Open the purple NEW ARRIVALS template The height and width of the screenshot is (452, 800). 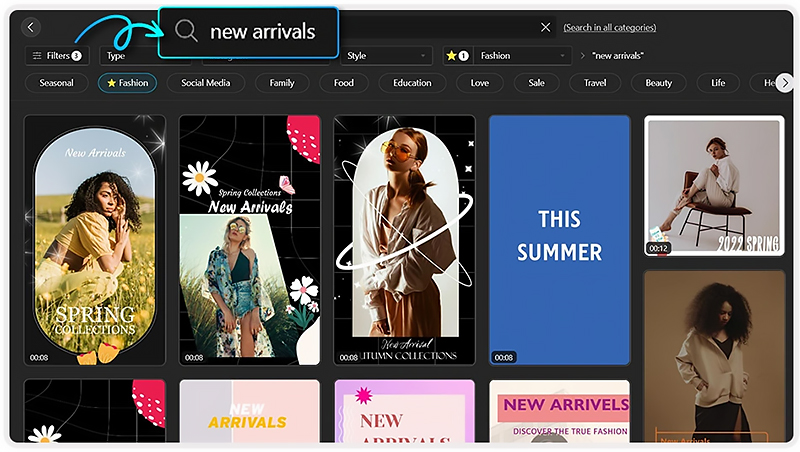405,411
